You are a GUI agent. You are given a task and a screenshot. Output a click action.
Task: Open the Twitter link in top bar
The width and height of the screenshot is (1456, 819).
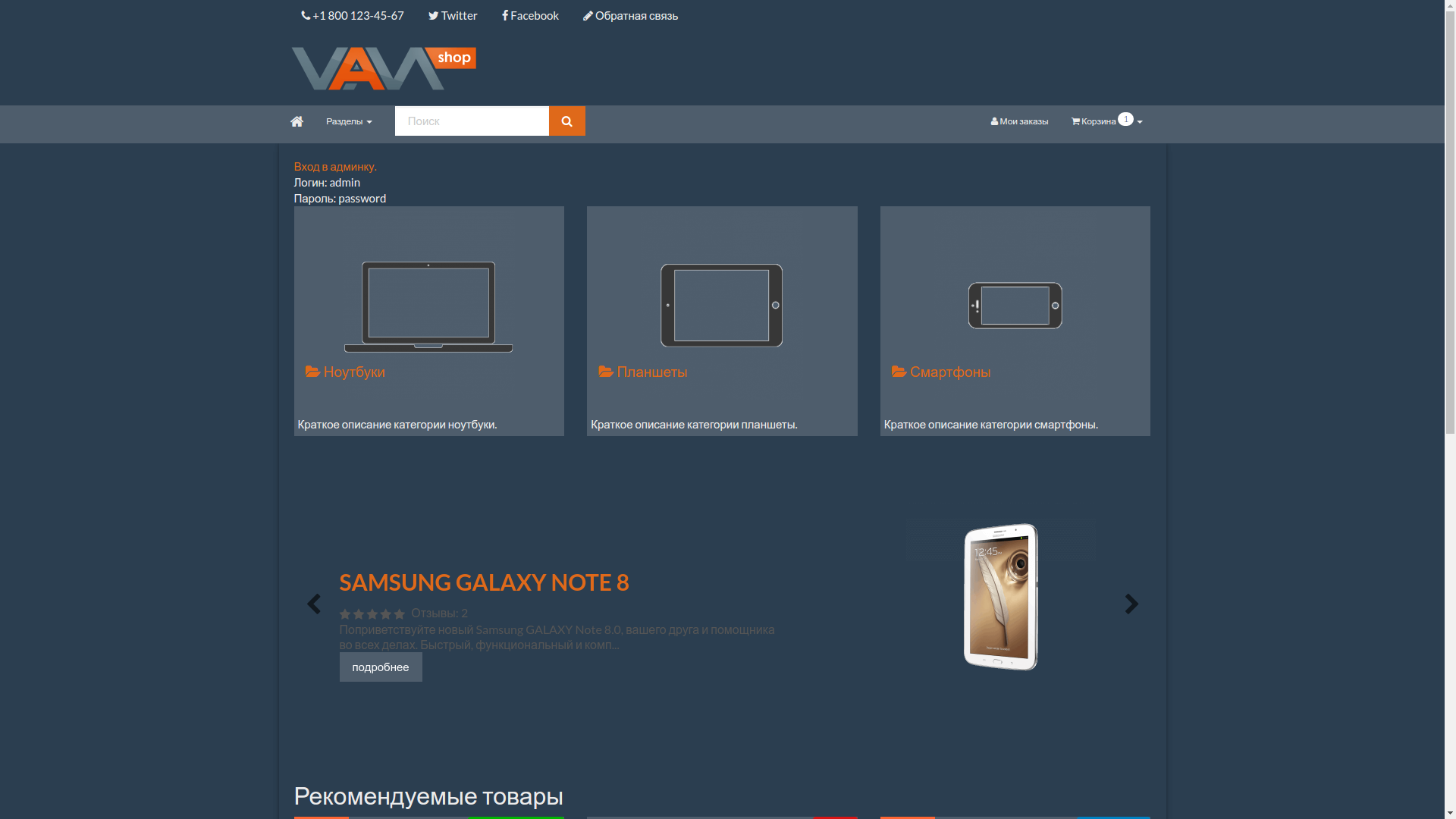click(x=453, y=15)
